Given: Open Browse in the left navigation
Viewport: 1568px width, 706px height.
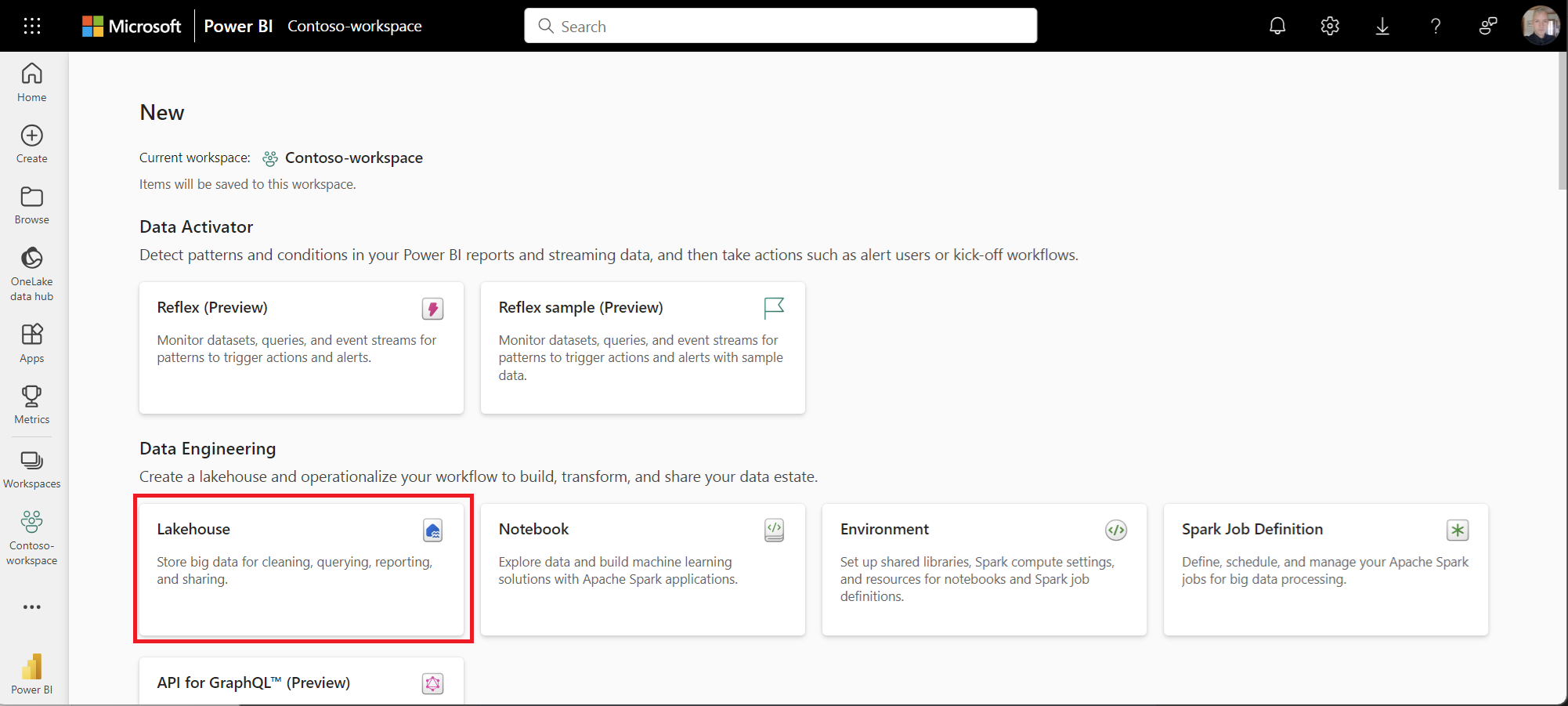Looking at the screenshot, I should 32,205.
